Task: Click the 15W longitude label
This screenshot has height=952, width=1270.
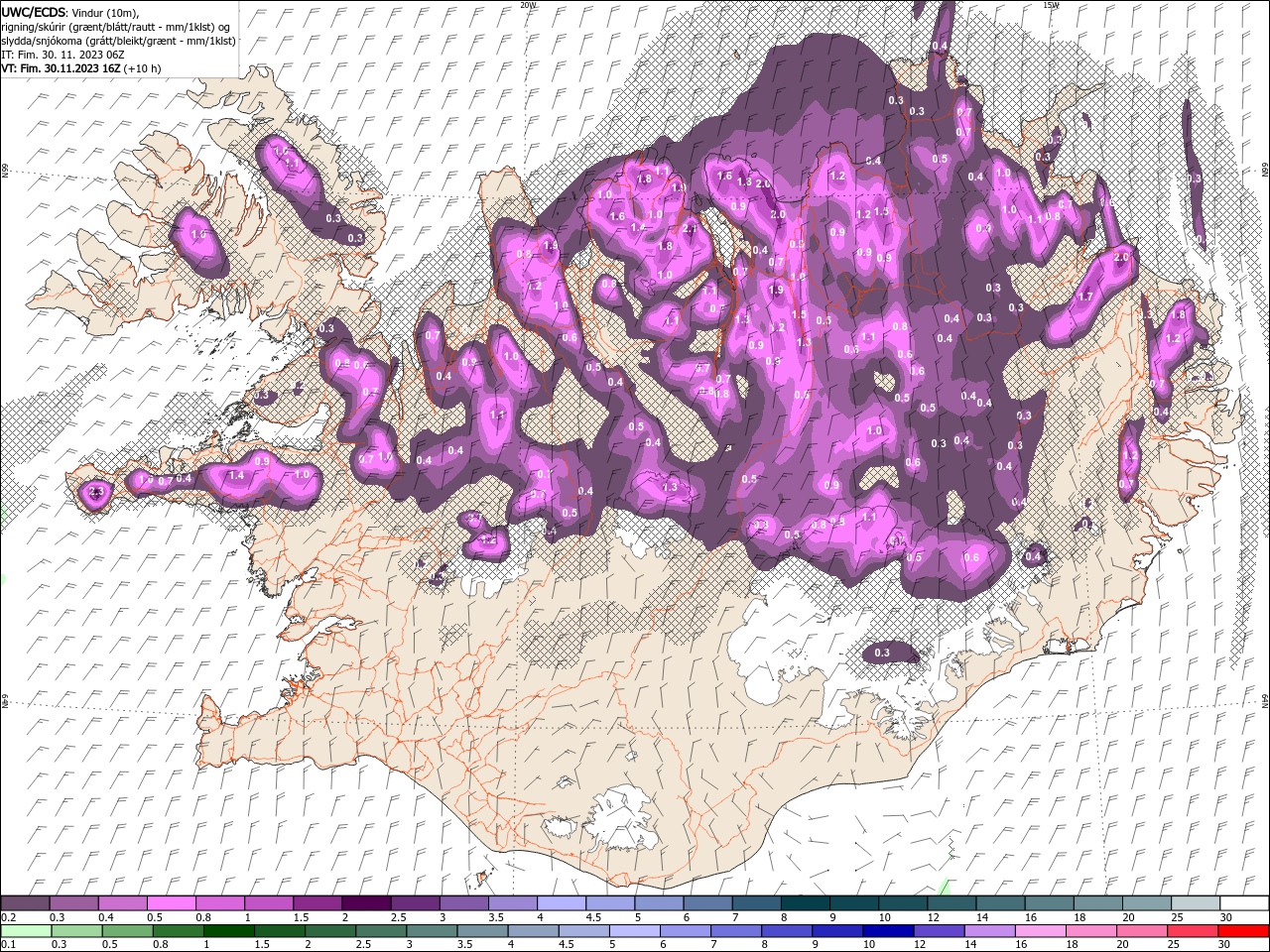Action: (x=1051, y=5)
